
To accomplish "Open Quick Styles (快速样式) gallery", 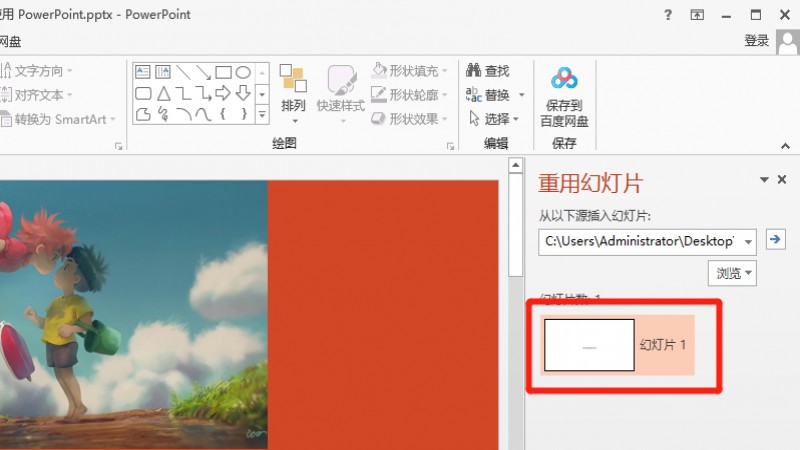I will pos(341,94).
